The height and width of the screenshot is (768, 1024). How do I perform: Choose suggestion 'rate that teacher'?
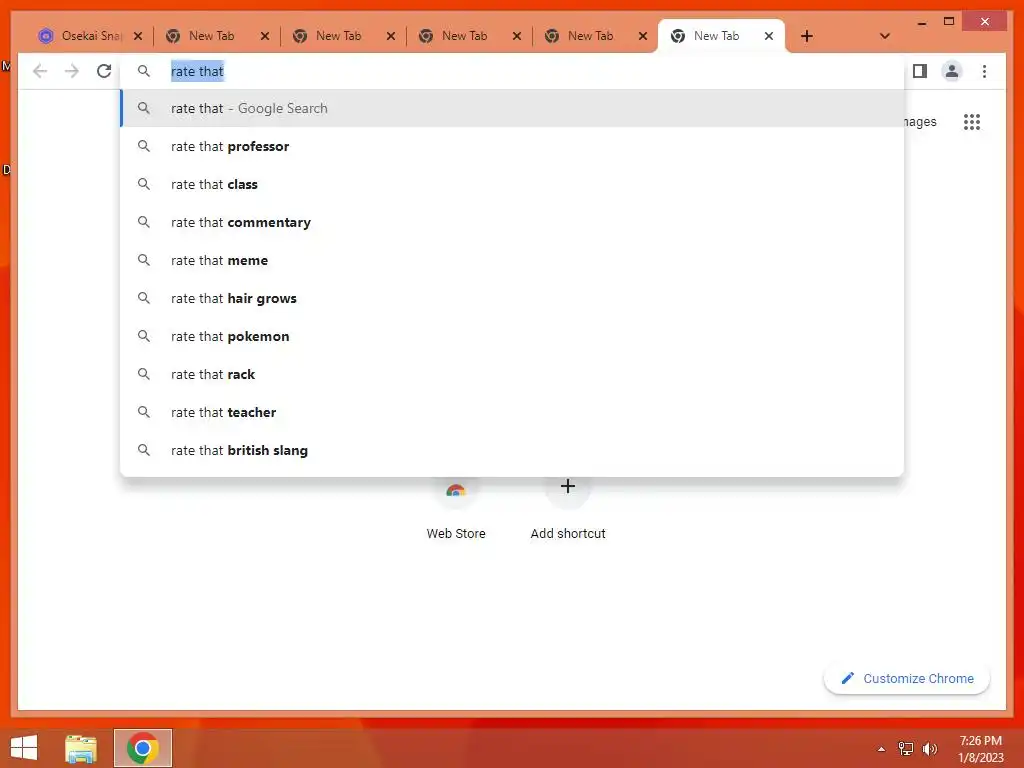pyautogui.click(x=512, y=412)
